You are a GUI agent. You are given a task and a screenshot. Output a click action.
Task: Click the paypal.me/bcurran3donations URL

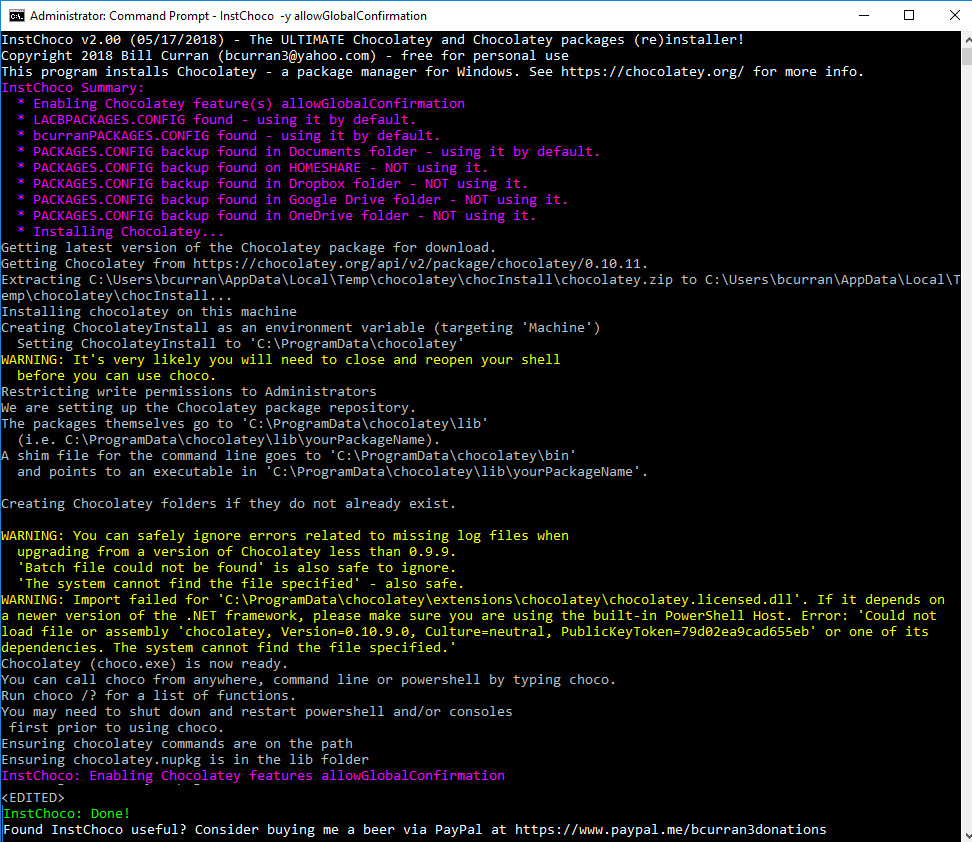(671, 830)
